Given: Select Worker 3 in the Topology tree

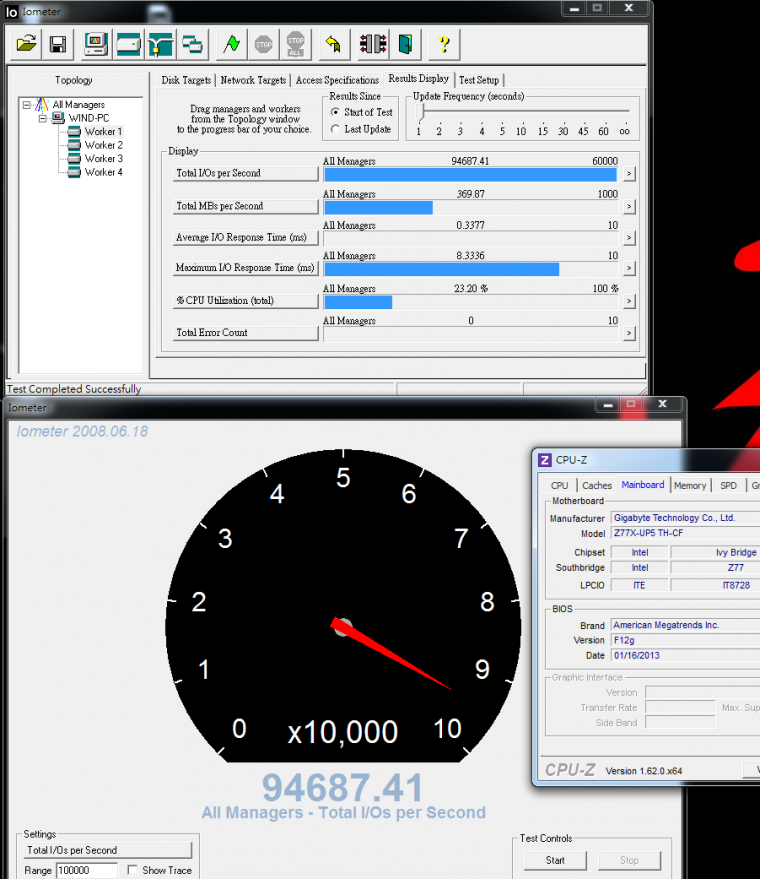Looking at the screenshot, I should tap(103, 158).
